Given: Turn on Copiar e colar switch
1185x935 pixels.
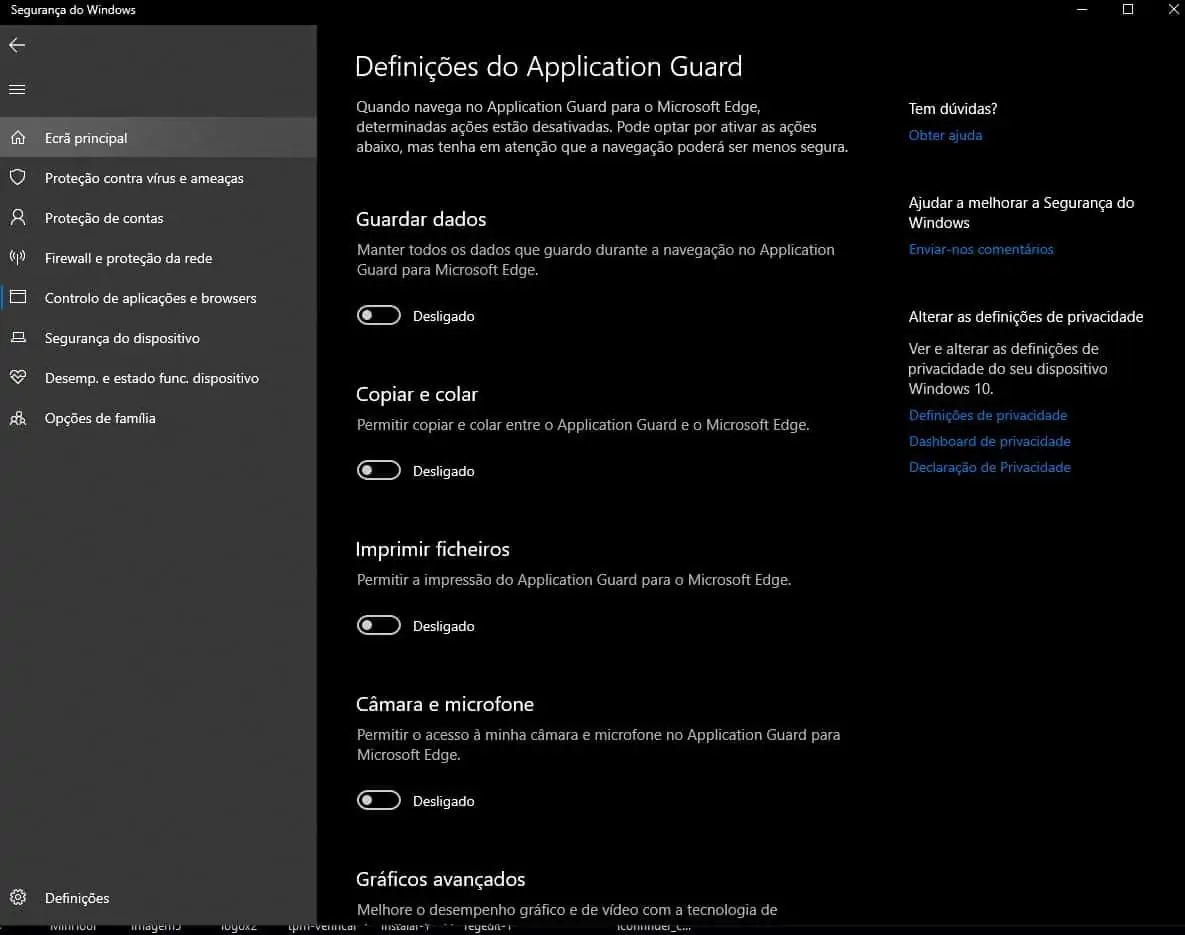Looking at the screenshot, I should [379, 471].
